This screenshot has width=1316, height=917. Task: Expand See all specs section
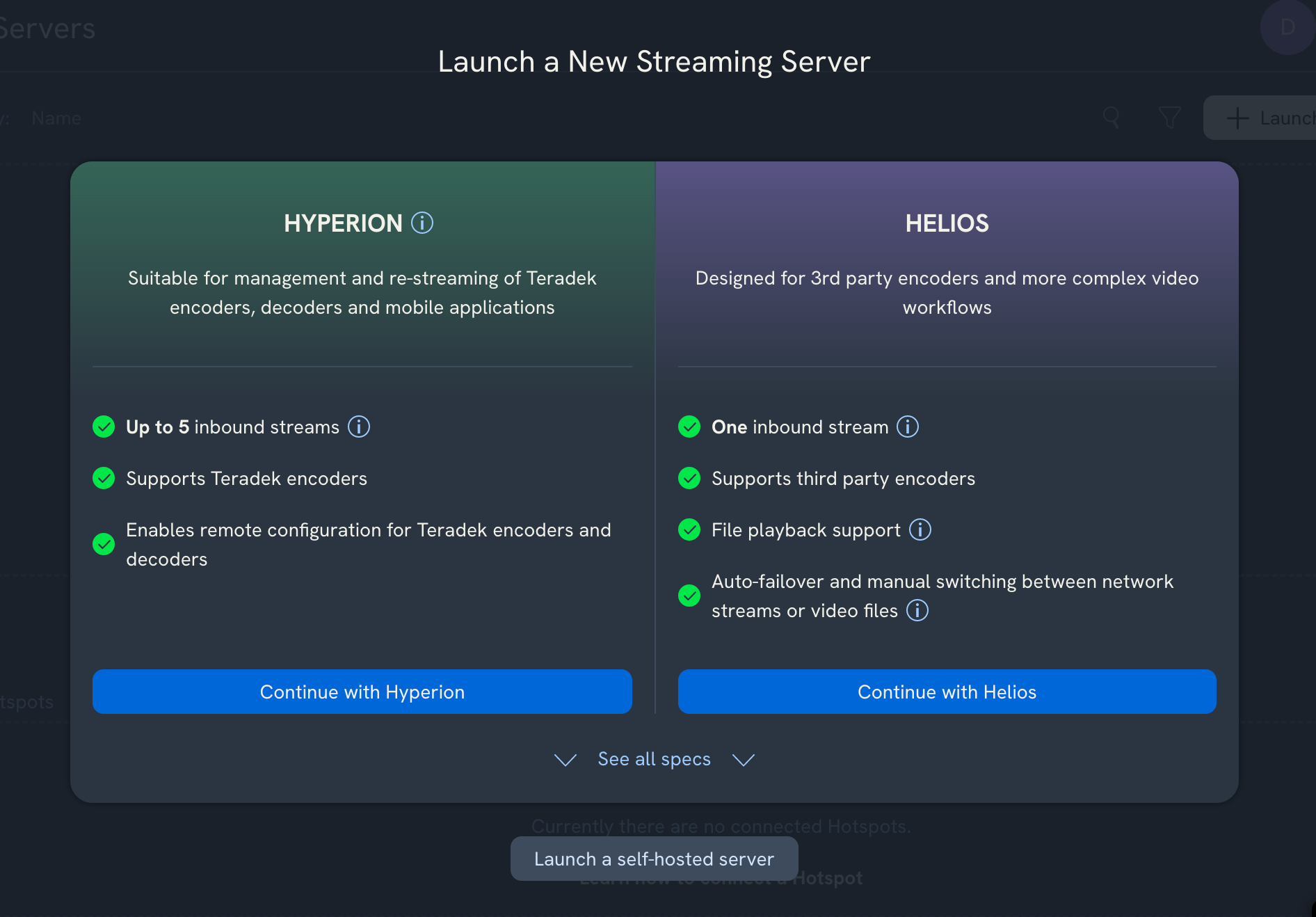pyautogui.click(x=654, y=759)
